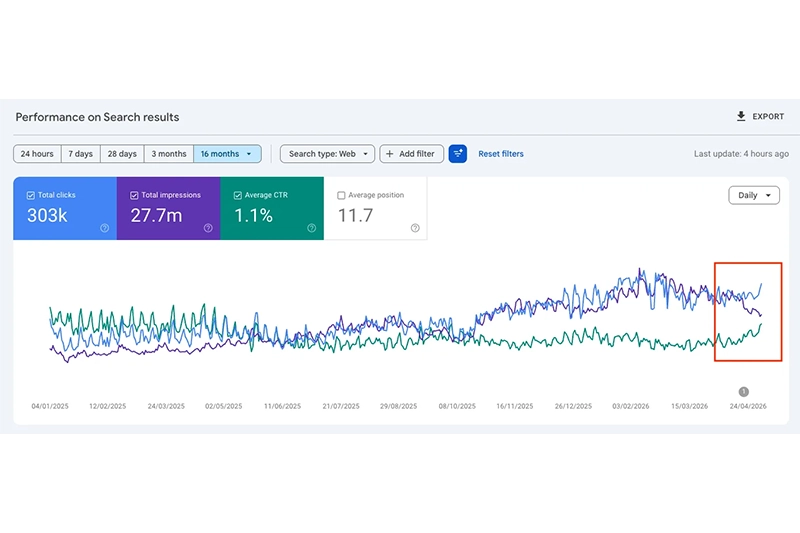Open help icon on Average CTR card
Screen dimensions: 800x533
point(312,228)
